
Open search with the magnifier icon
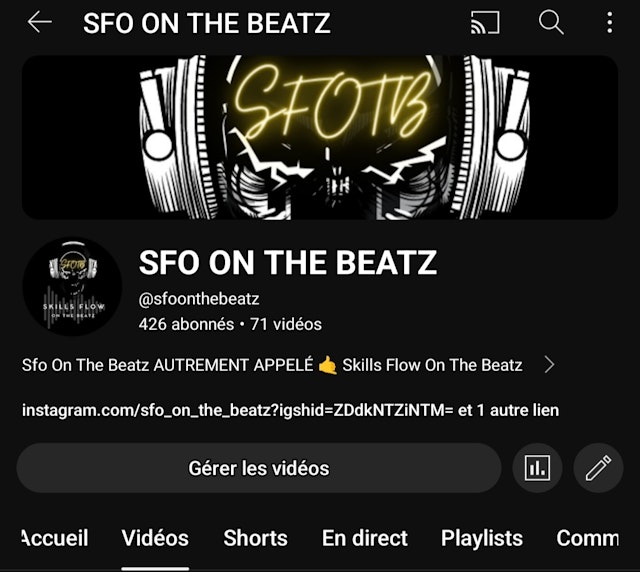coord(551,22)
